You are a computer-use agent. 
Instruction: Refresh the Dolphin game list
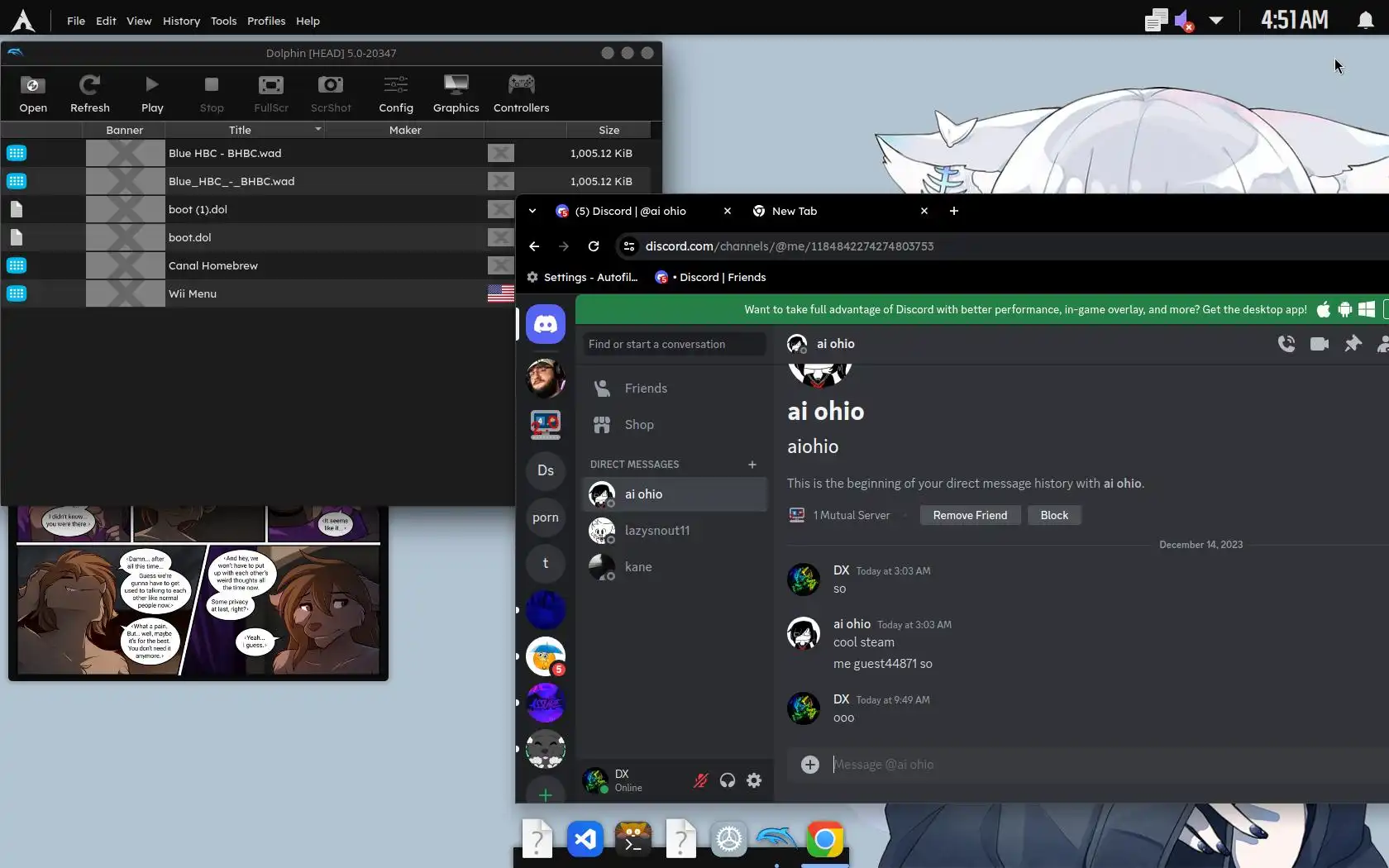(x=89, y=93)
